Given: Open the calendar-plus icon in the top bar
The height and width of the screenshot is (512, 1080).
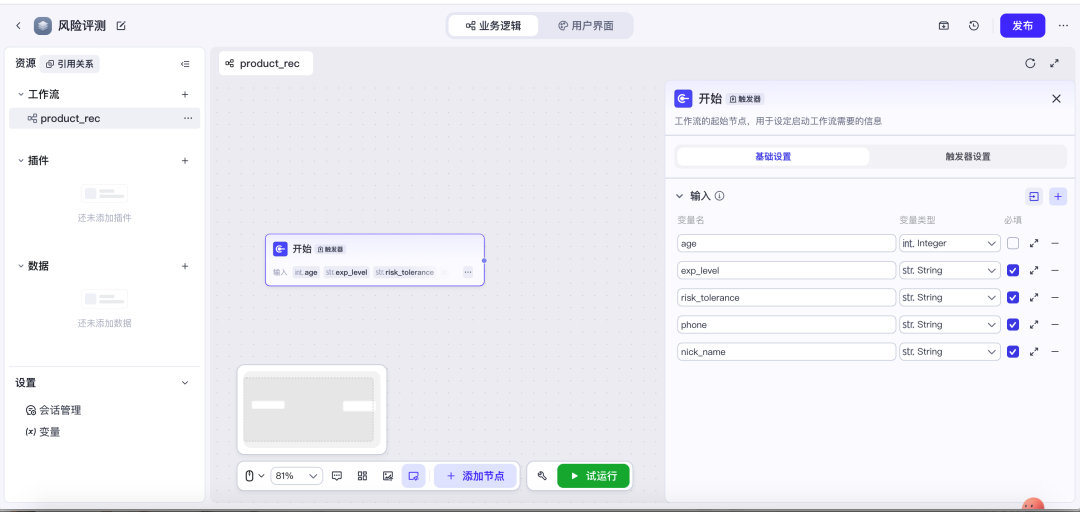Looking at the screenshot, I should pyautogui.click(x=944, y=26).
